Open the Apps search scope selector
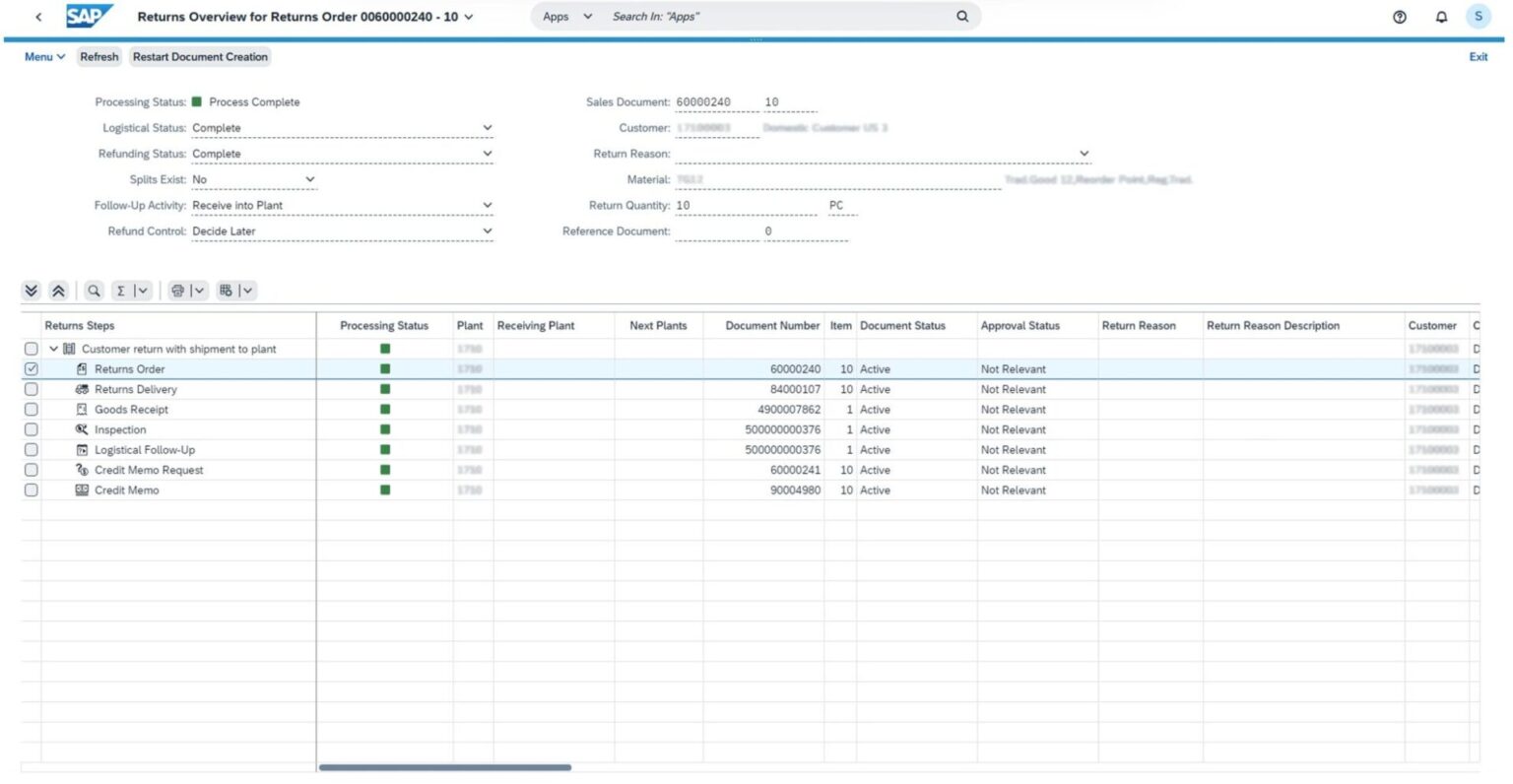Image resolution: width=1513 pixels, height=784 pixels. click(567, 17)
